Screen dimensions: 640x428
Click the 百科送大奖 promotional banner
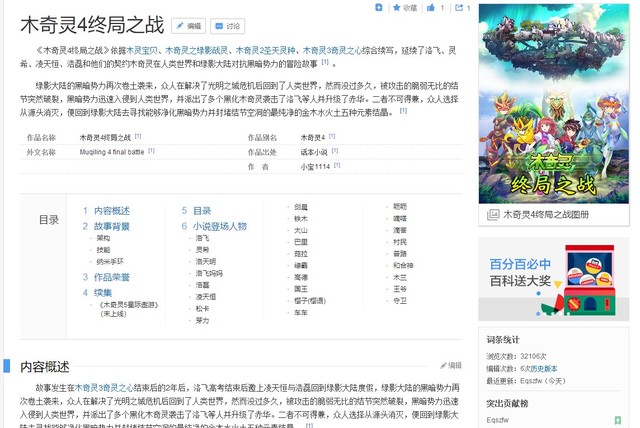pyautogui.click(x=553, y=278)
